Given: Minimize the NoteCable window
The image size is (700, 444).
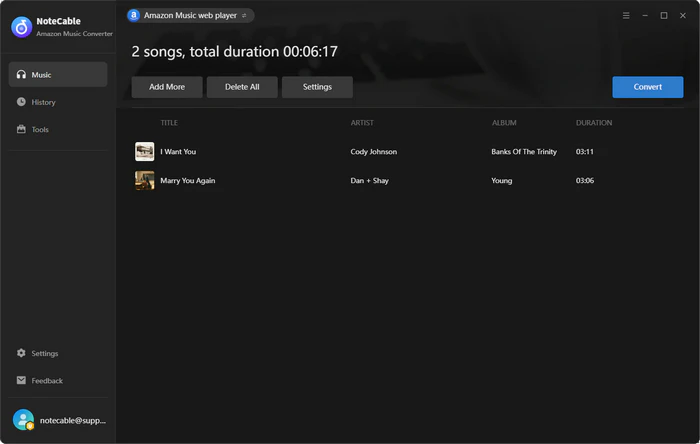Looking at the screenshot, I should [645, 16].
